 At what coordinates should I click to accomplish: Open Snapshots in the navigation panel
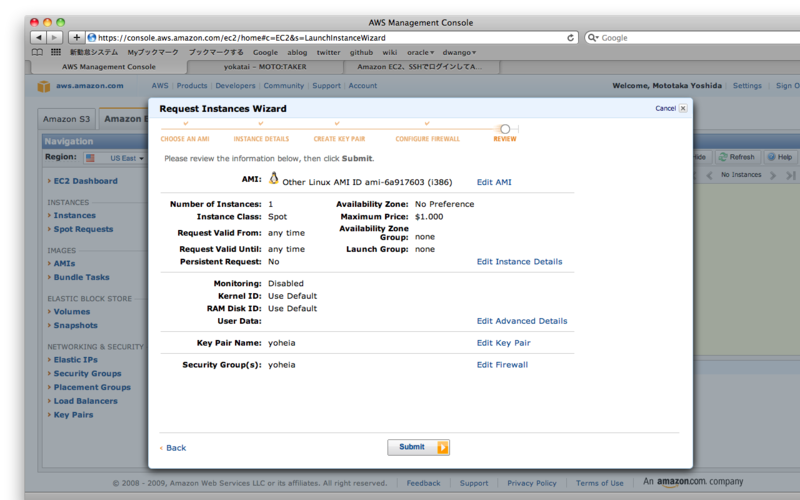click(x=76, y=325)
